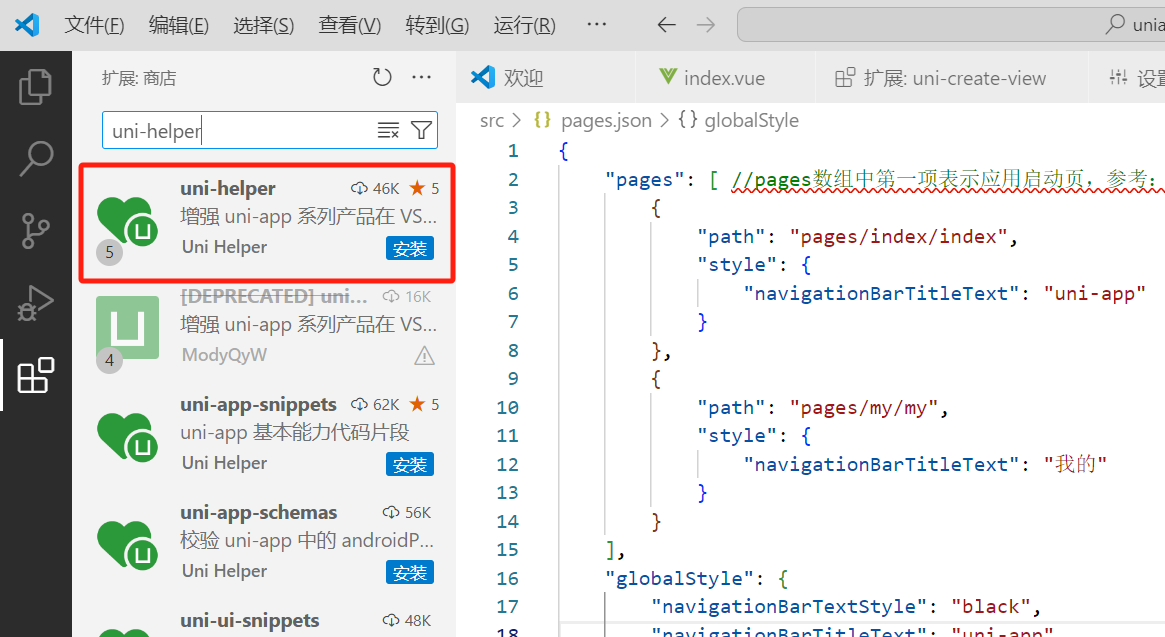Click the "black" value on line 17
1165x637 pixels.
point(990,607)
